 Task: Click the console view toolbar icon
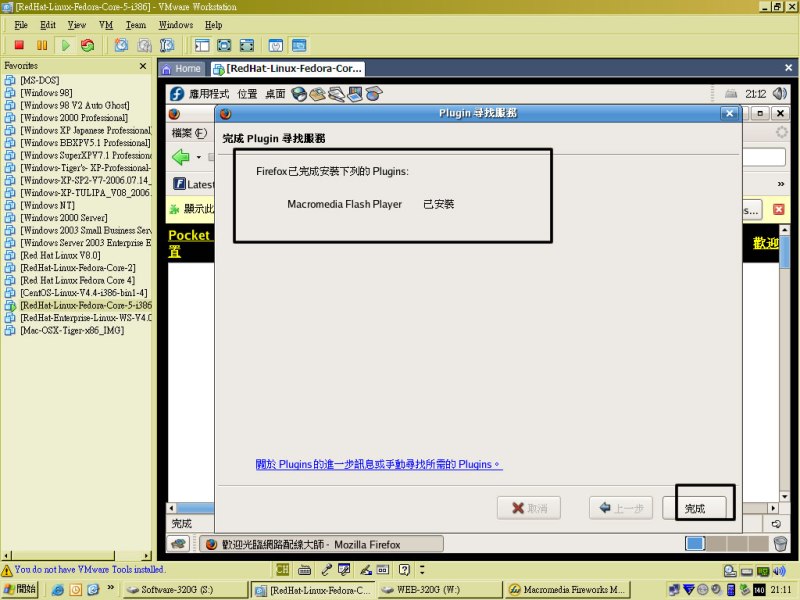(x=299, y=45)
